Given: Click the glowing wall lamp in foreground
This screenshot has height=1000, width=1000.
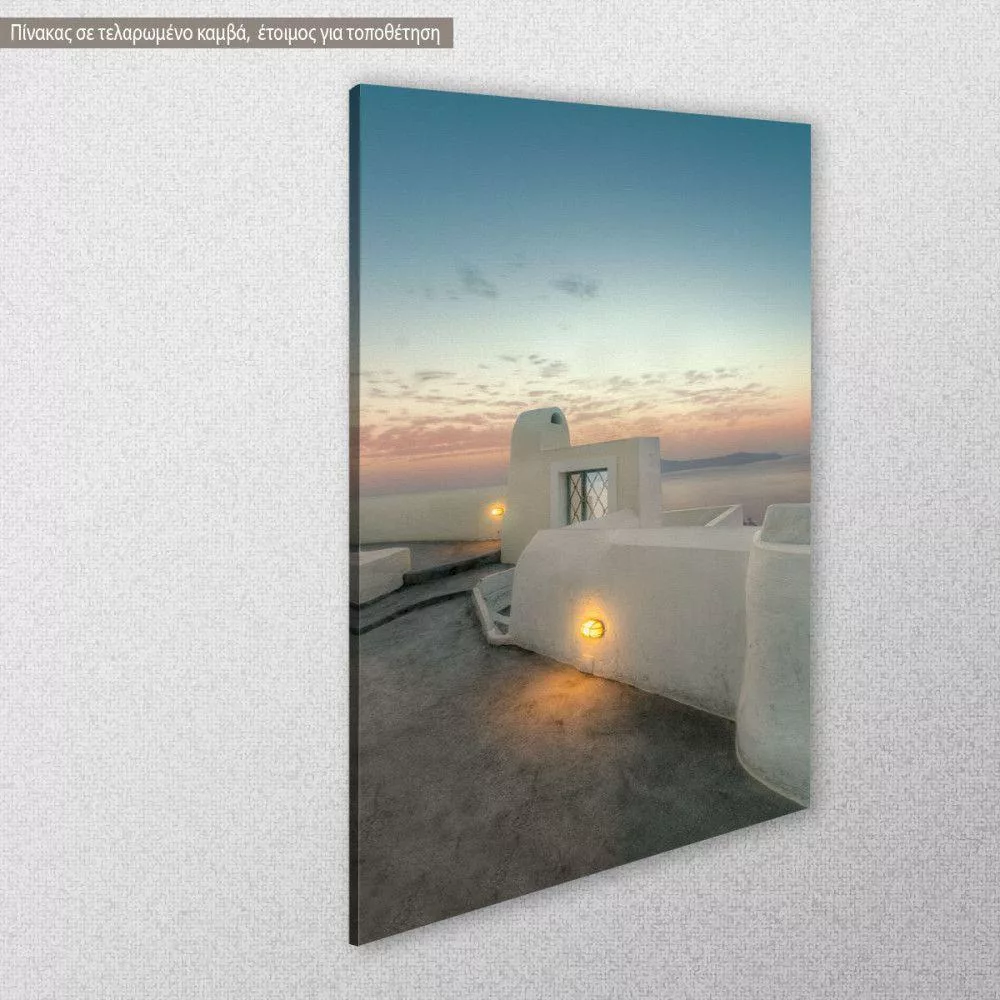Looking at the screenshot, I should (x=592, y=628).
